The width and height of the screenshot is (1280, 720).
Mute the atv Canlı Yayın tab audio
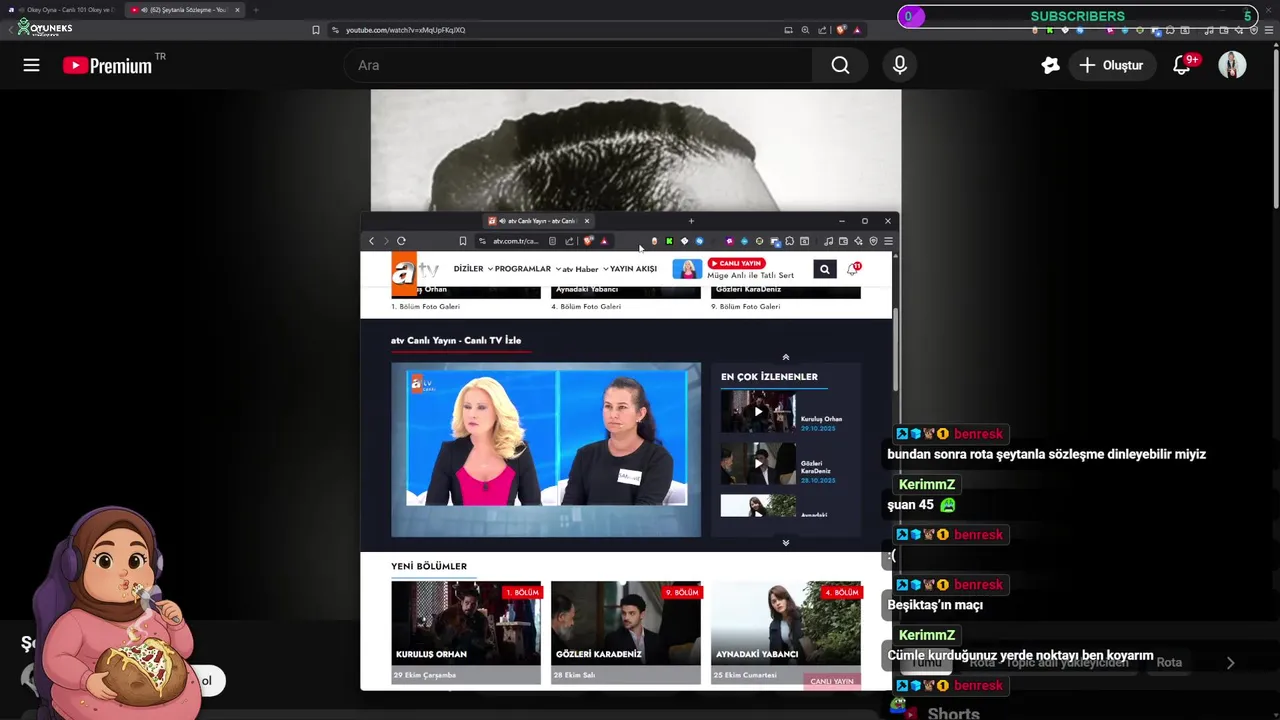click(x=502, y=221)
